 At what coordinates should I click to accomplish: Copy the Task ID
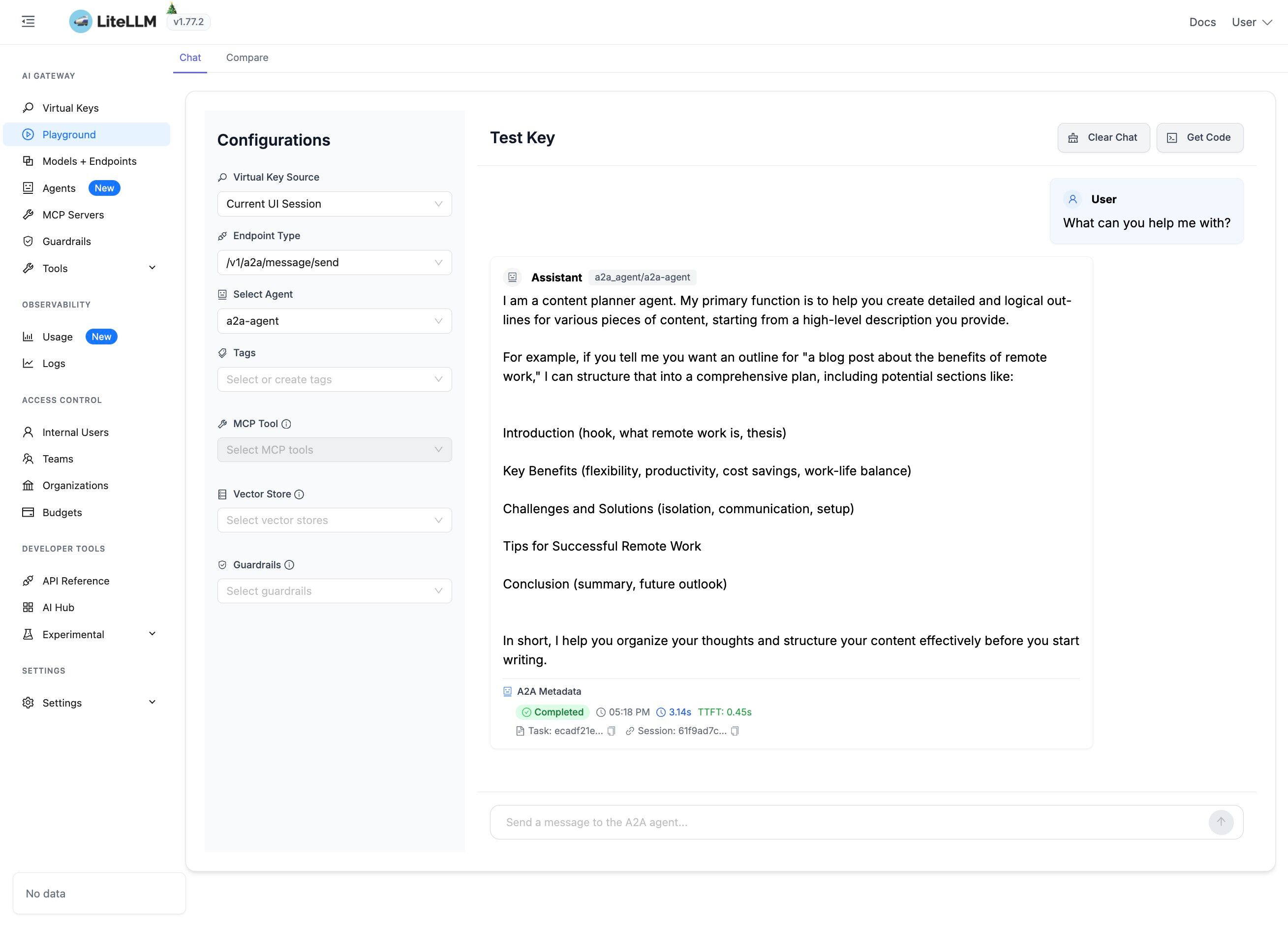click(611, 731)
